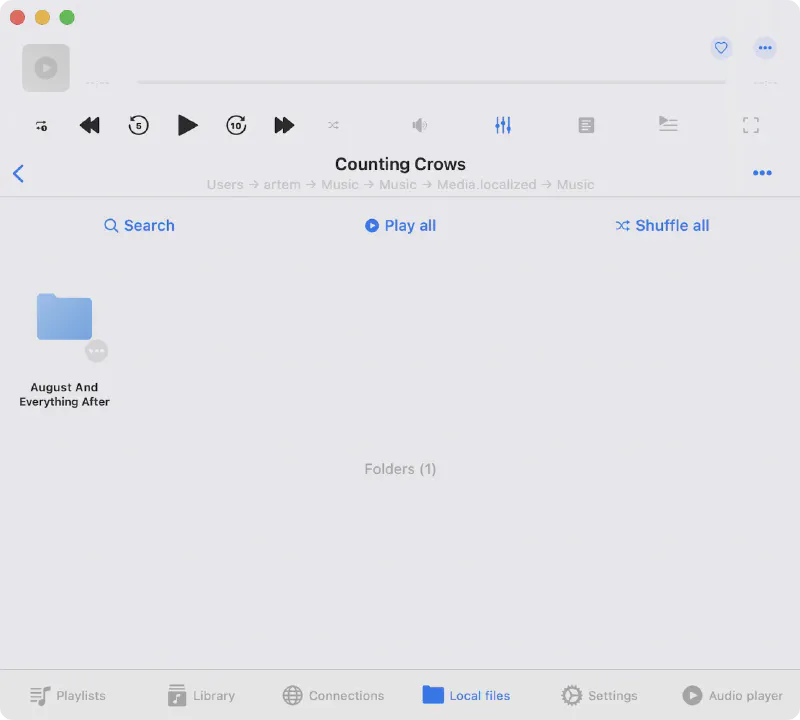Skip to the next track
This screenshot has height=720, width=800.
(x=284, y=125)
